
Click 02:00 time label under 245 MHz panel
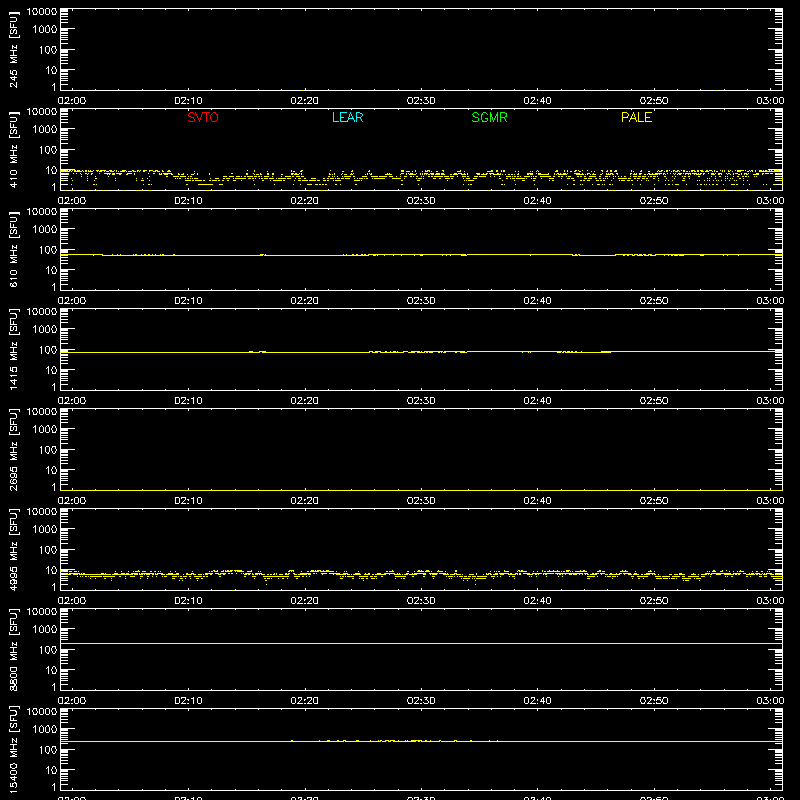click(72, 101)
